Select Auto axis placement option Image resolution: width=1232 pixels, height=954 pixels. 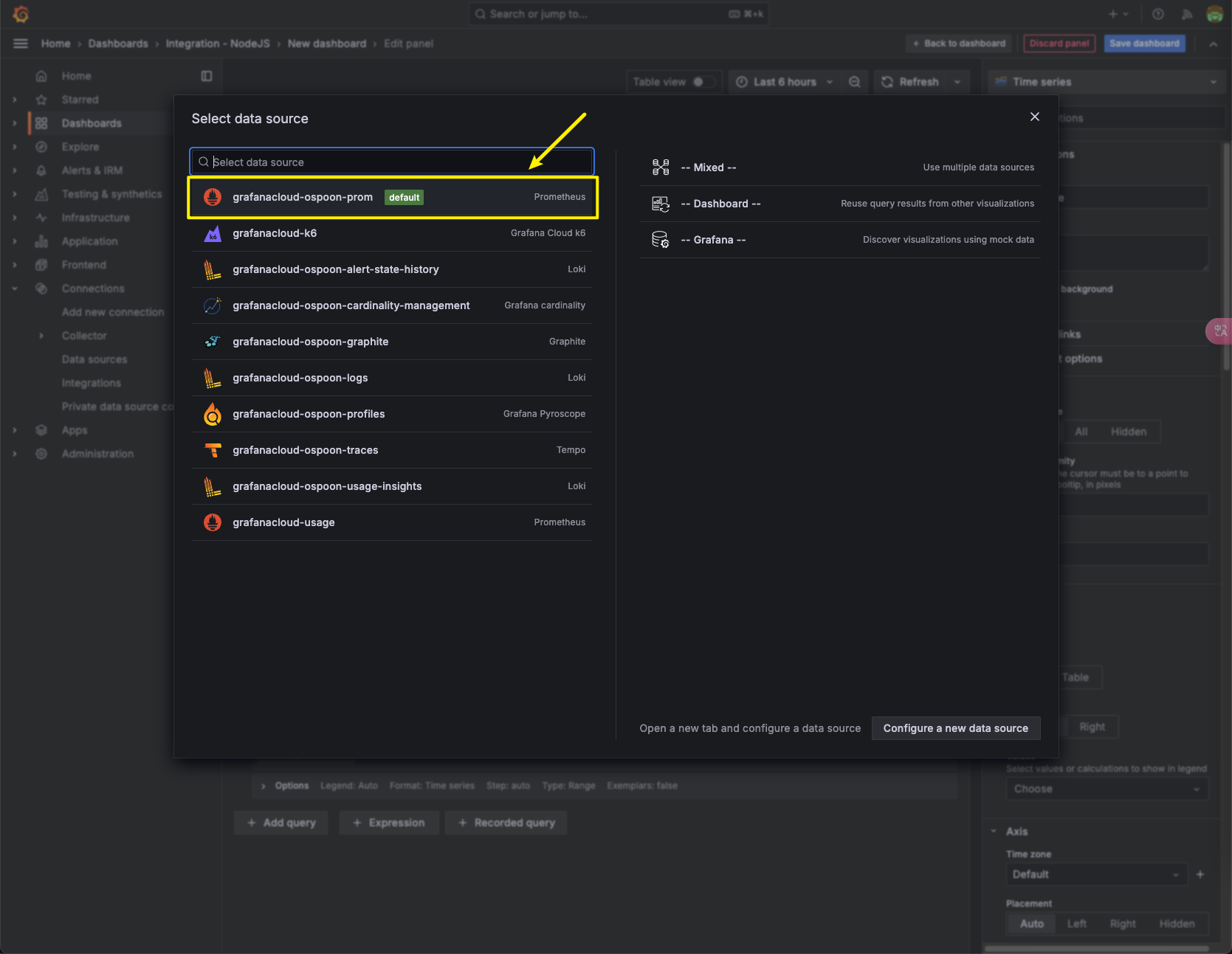(1032, 924)
